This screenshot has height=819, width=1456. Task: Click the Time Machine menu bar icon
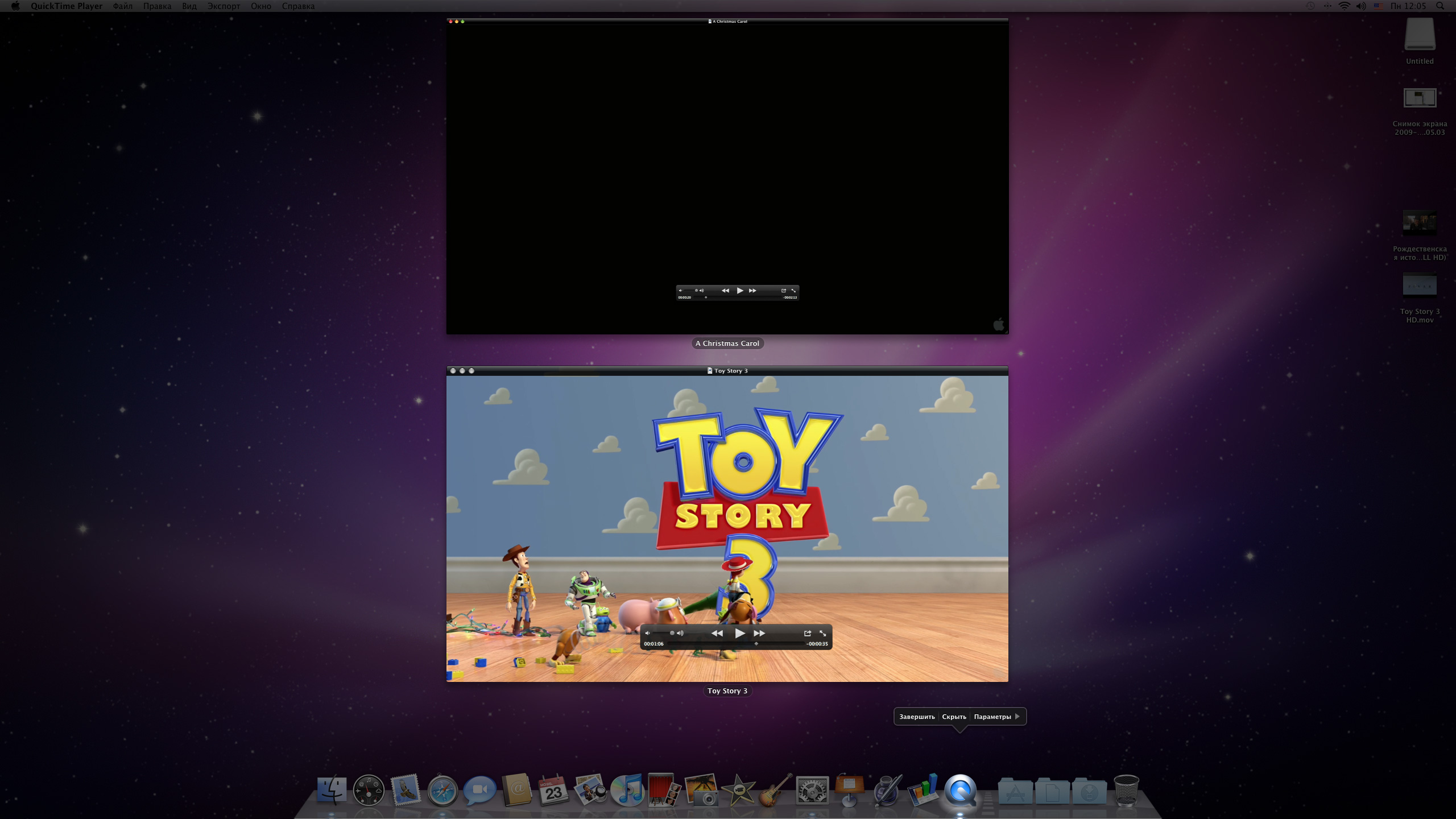point(1310,6)
